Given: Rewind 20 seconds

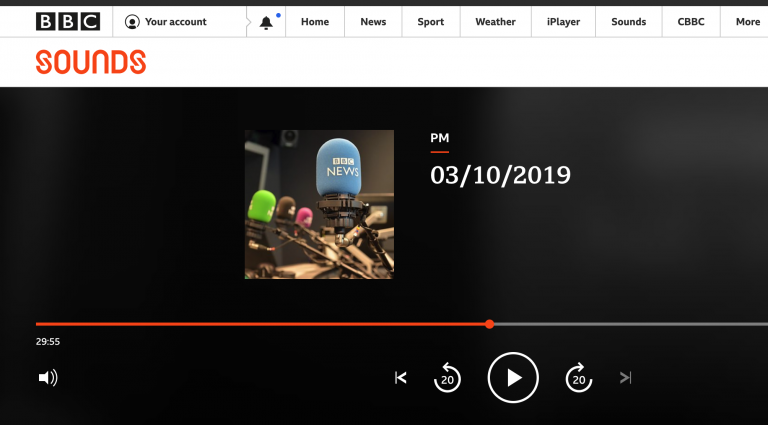Looking at the screenshot, I should 447,378.
